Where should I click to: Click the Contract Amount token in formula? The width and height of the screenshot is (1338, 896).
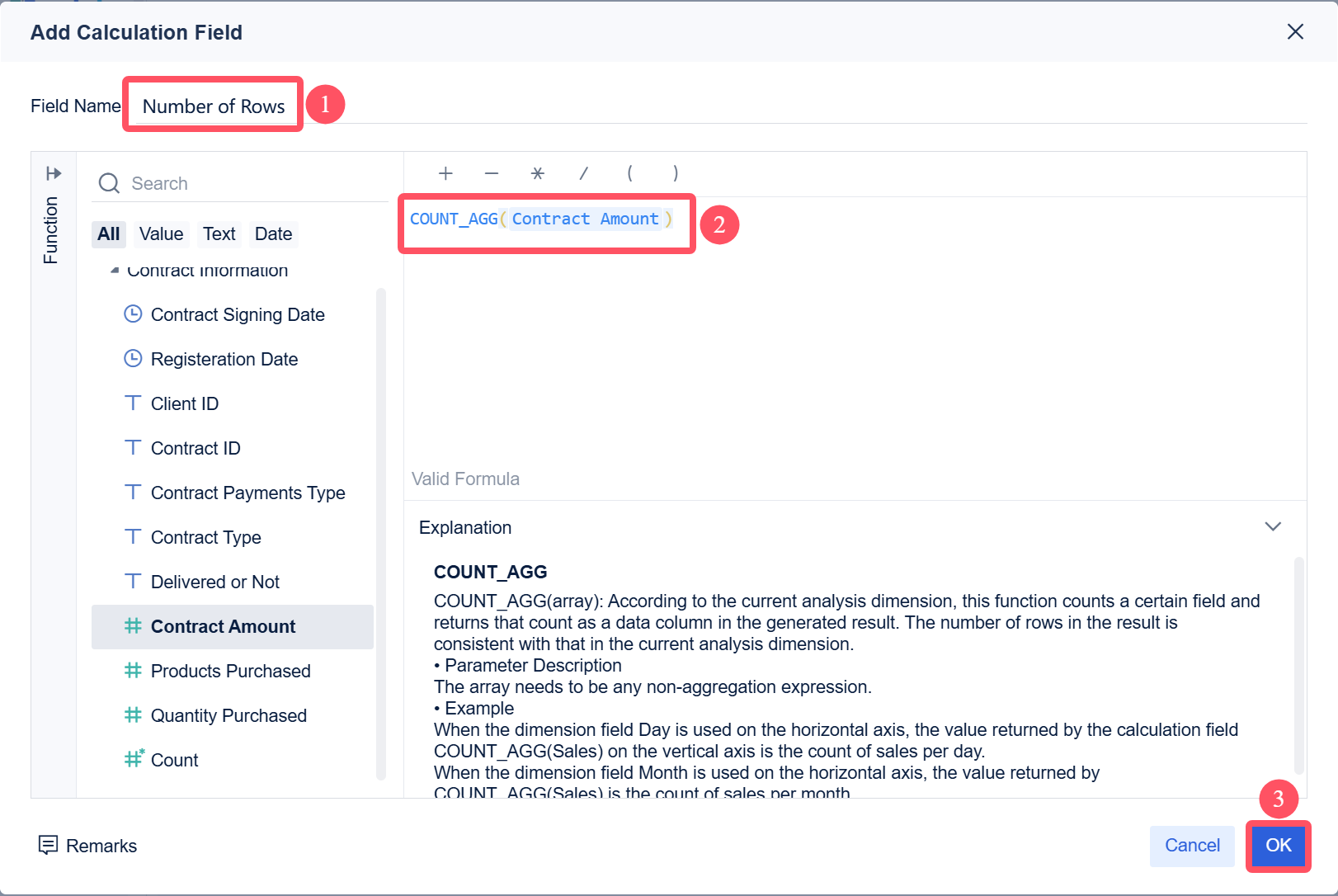585,219
